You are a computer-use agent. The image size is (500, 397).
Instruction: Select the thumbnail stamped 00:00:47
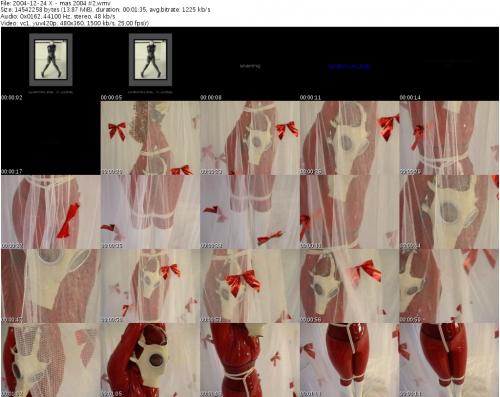[51, 286]
